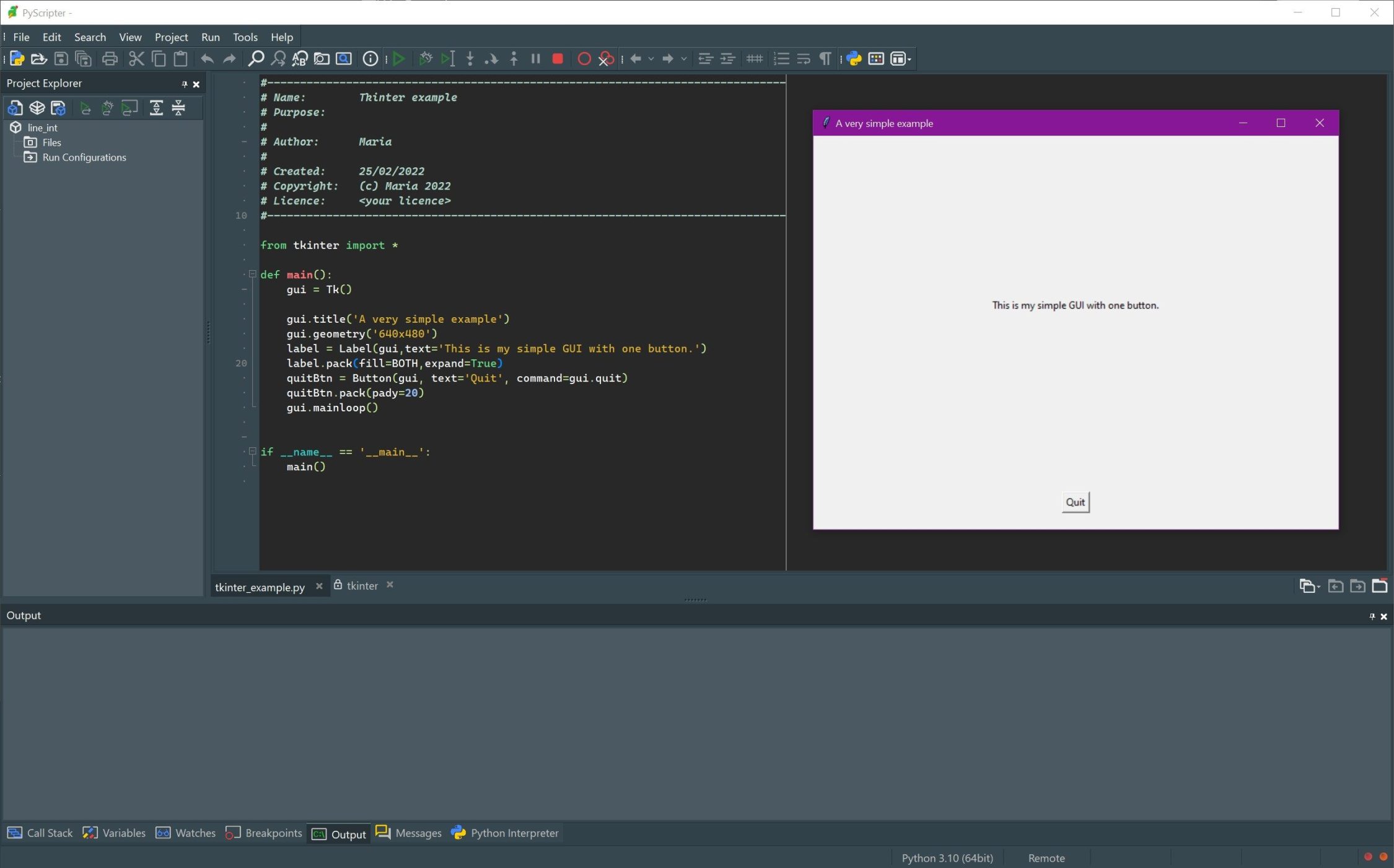Screen dimensions: 1394x868
Task: Switch to the Python Interpreter panel
Action: (x=514, y=833)
